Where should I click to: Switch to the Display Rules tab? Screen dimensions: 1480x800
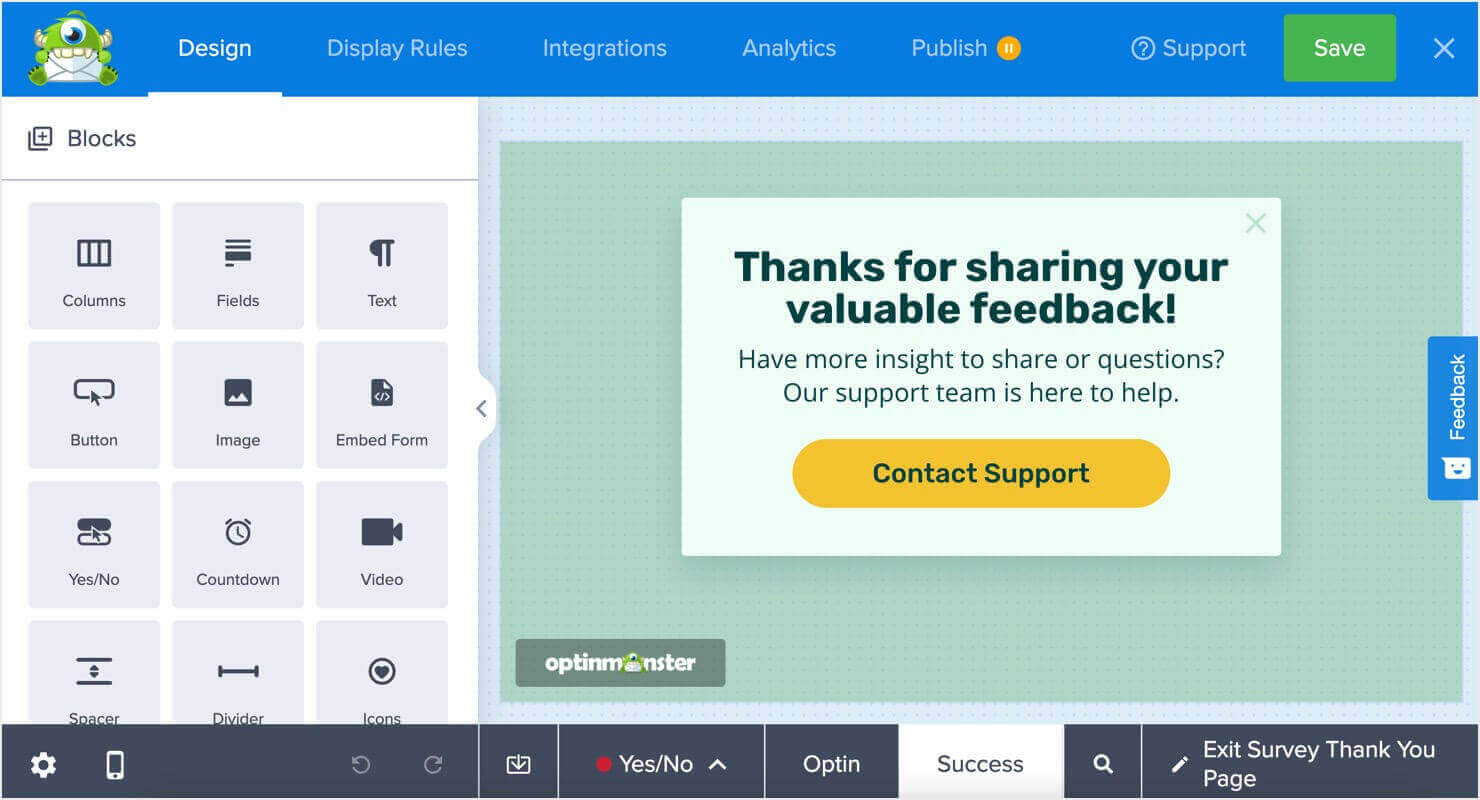(396, 47)
